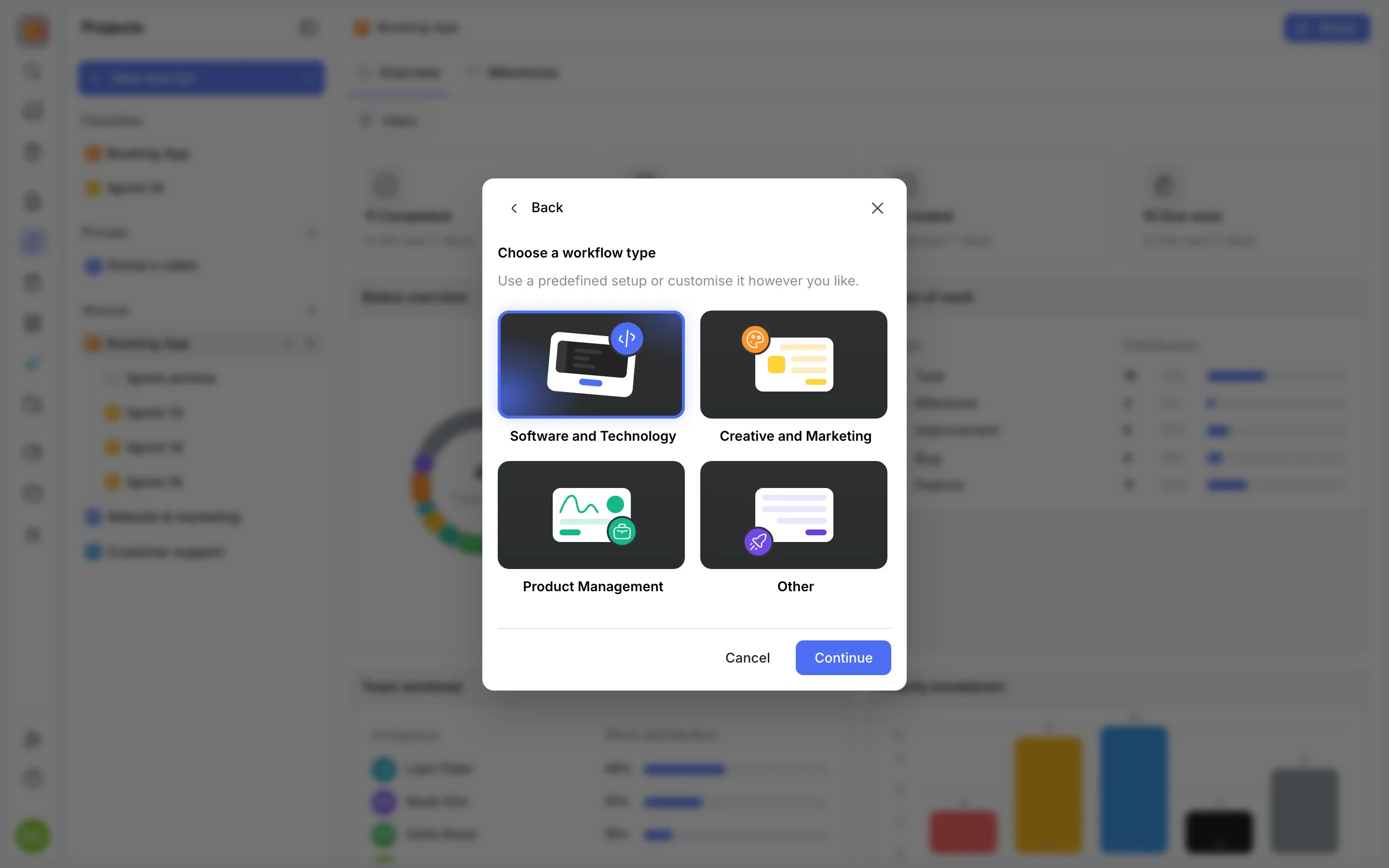Choose the Creative and Marketing workflow card

point(794,365)
